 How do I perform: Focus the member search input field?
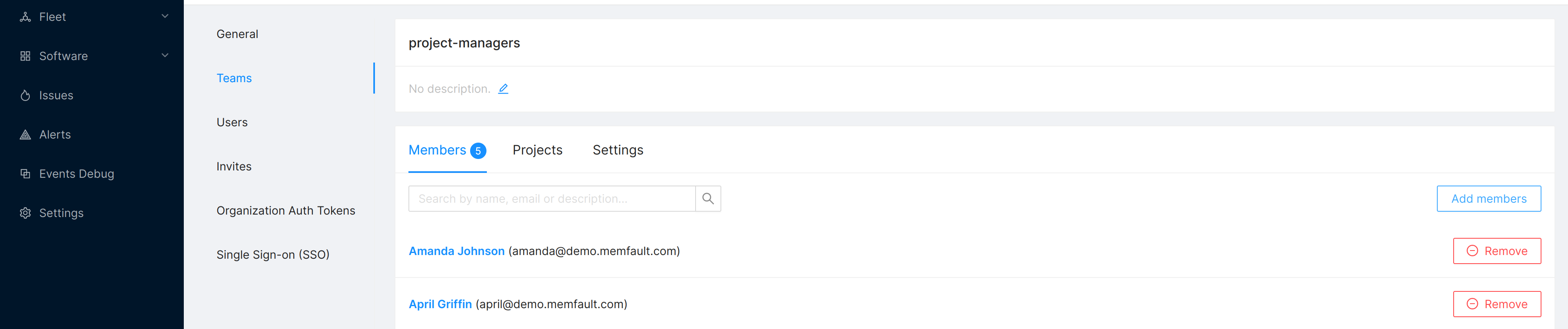tap(551, 199)
